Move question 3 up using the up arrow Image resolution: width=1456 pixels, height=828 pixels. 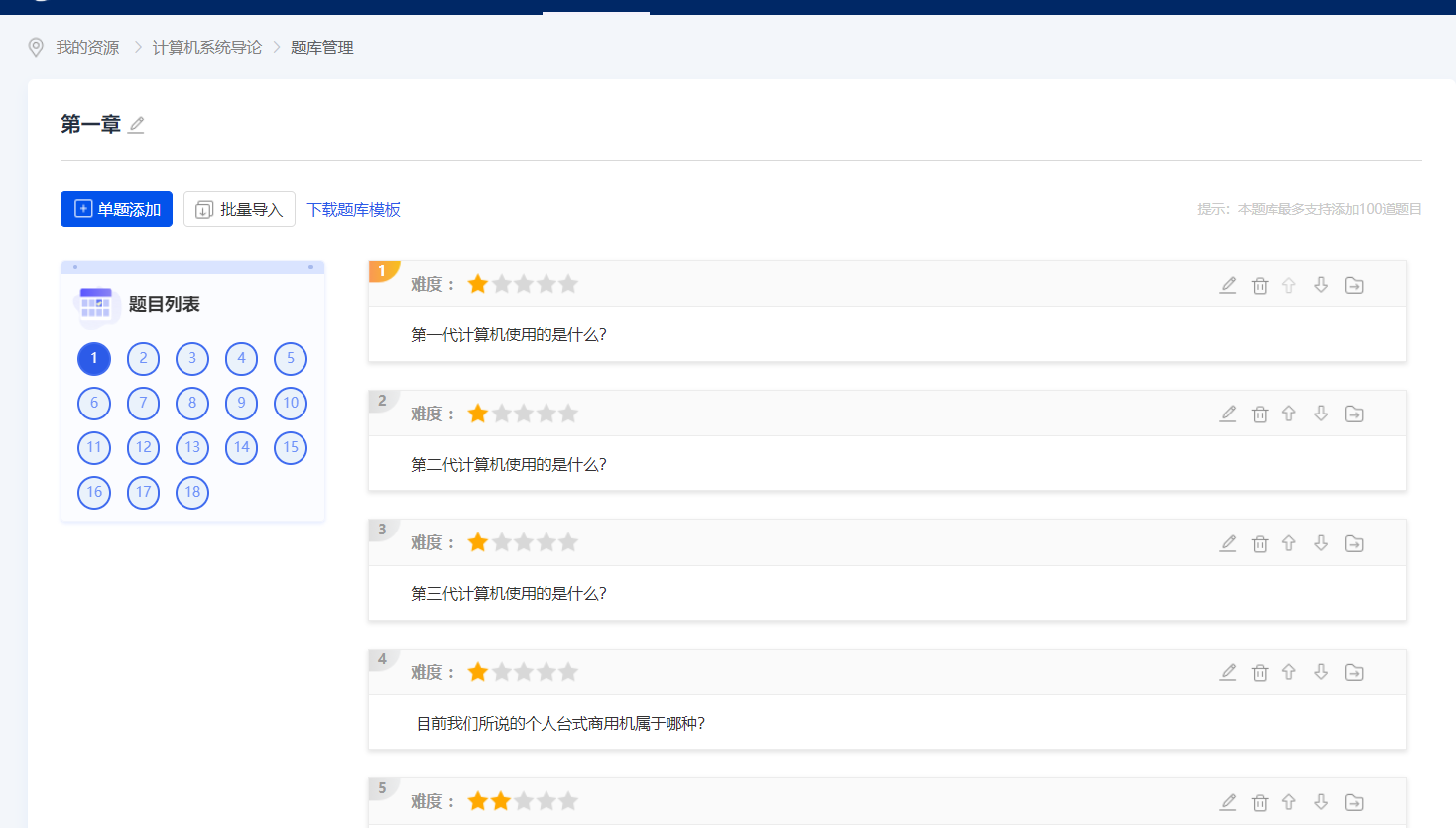(x=1289, y=543)
